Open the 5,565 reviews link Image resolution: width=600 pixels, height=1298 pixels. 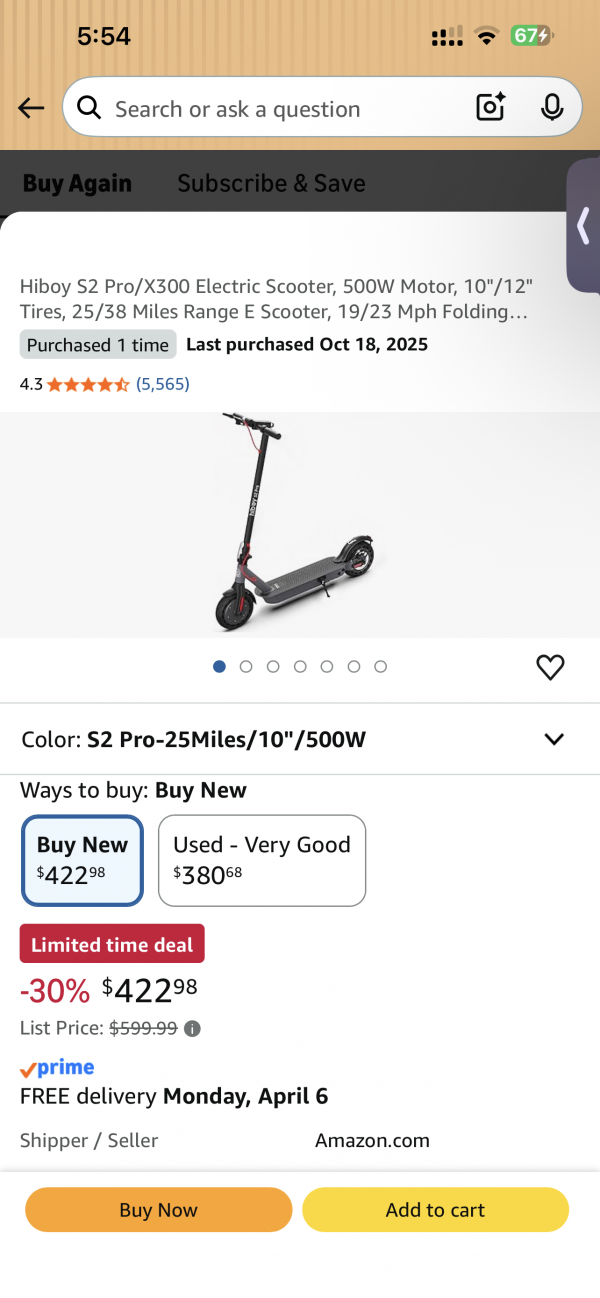pos(163,384)
